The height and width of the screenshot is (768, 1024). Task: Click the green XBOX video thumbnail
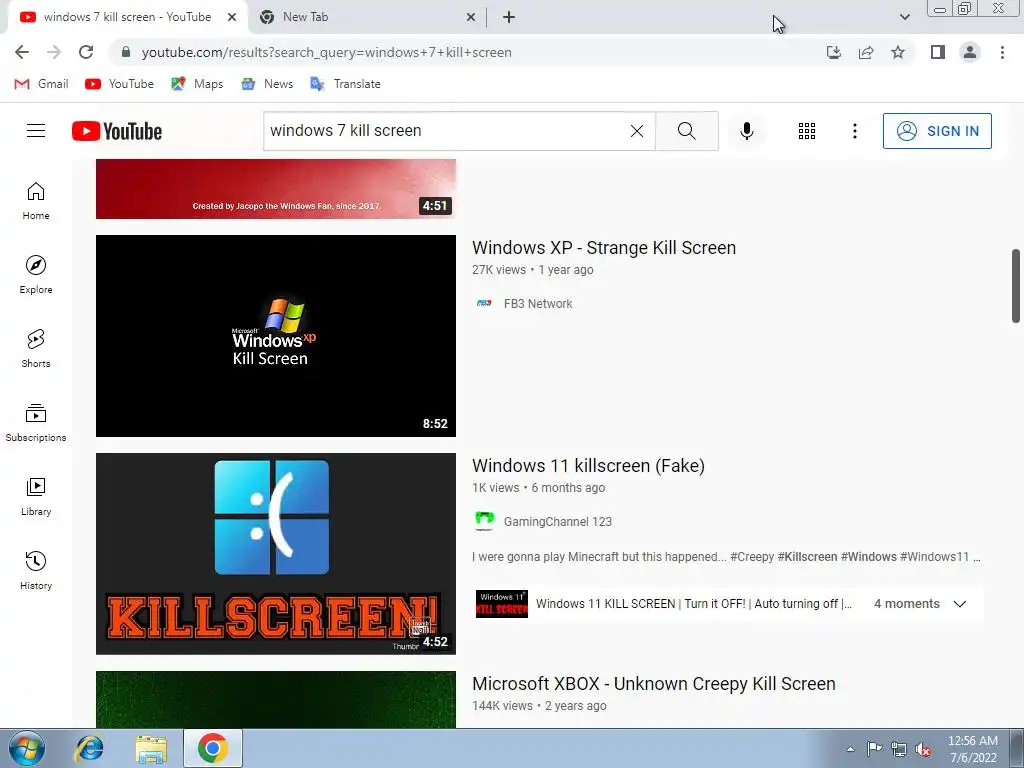pos(276,699)
